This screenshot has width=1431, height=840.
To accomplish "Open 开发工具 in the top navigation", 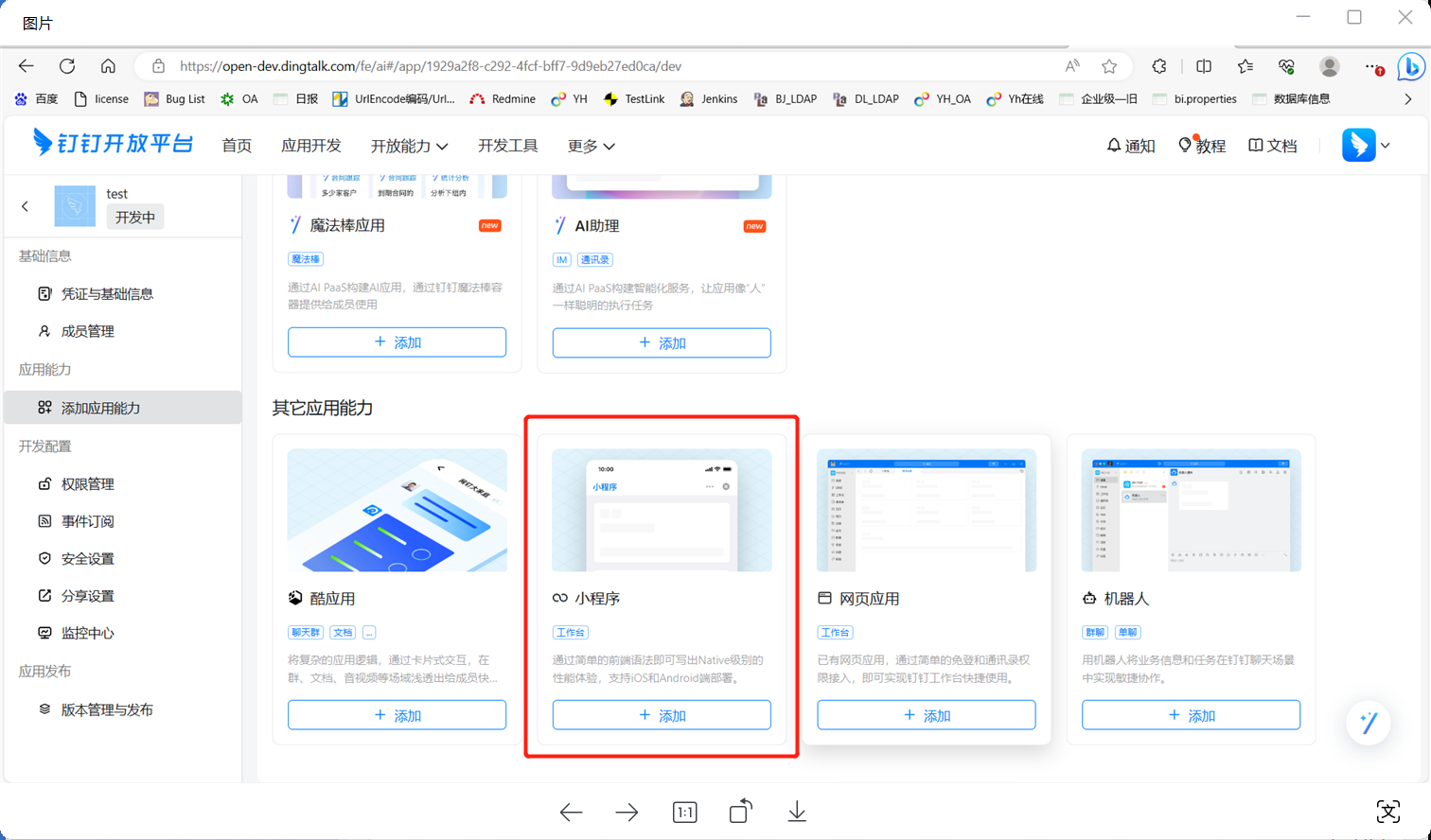I will [x=508, y=146].
